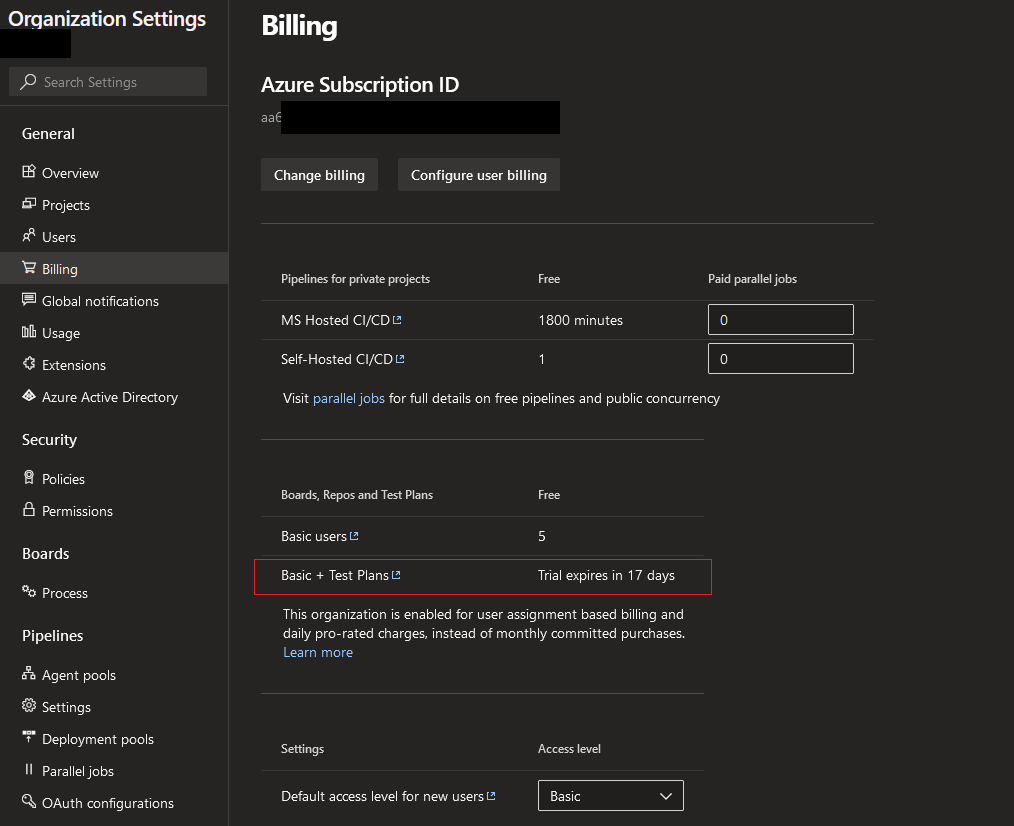Click the Organization Settings title
1014x826 pixels.
click(x=107, y=19)
